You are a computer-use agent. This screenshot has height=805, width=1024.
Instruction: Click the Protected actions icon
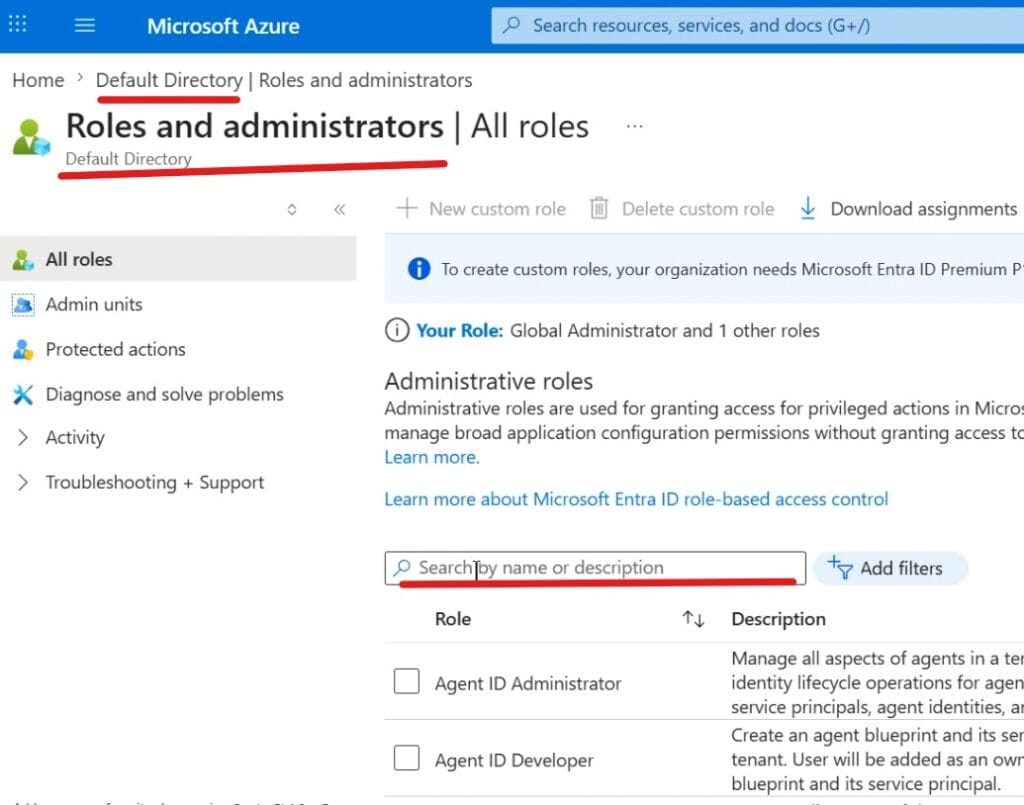point(23,350)
